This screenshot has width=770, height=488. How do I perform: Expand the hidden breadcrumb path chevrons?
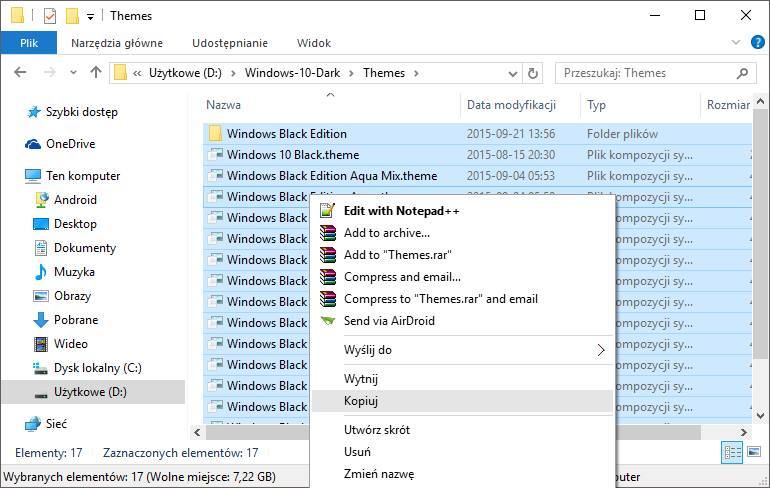click(137, 74)
